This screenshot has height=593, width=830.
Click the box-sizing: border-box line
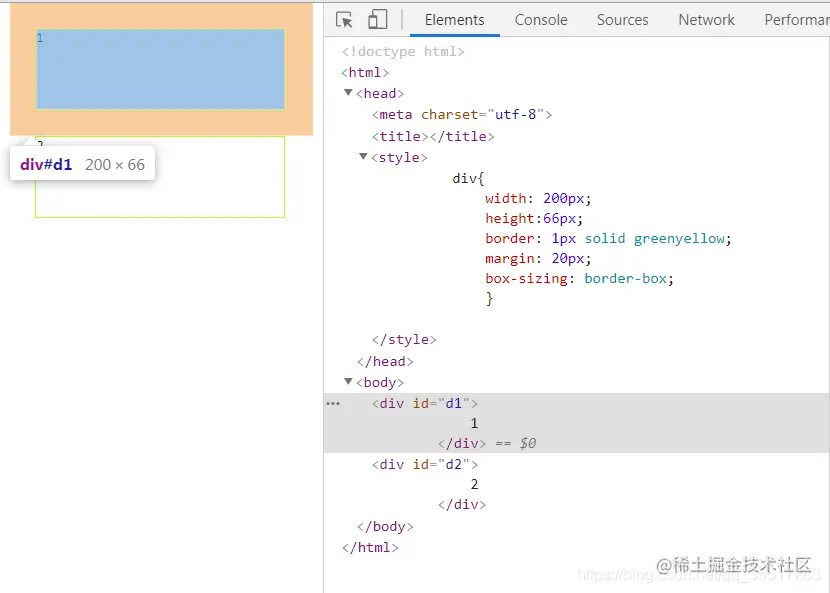(x=580, y=278)
